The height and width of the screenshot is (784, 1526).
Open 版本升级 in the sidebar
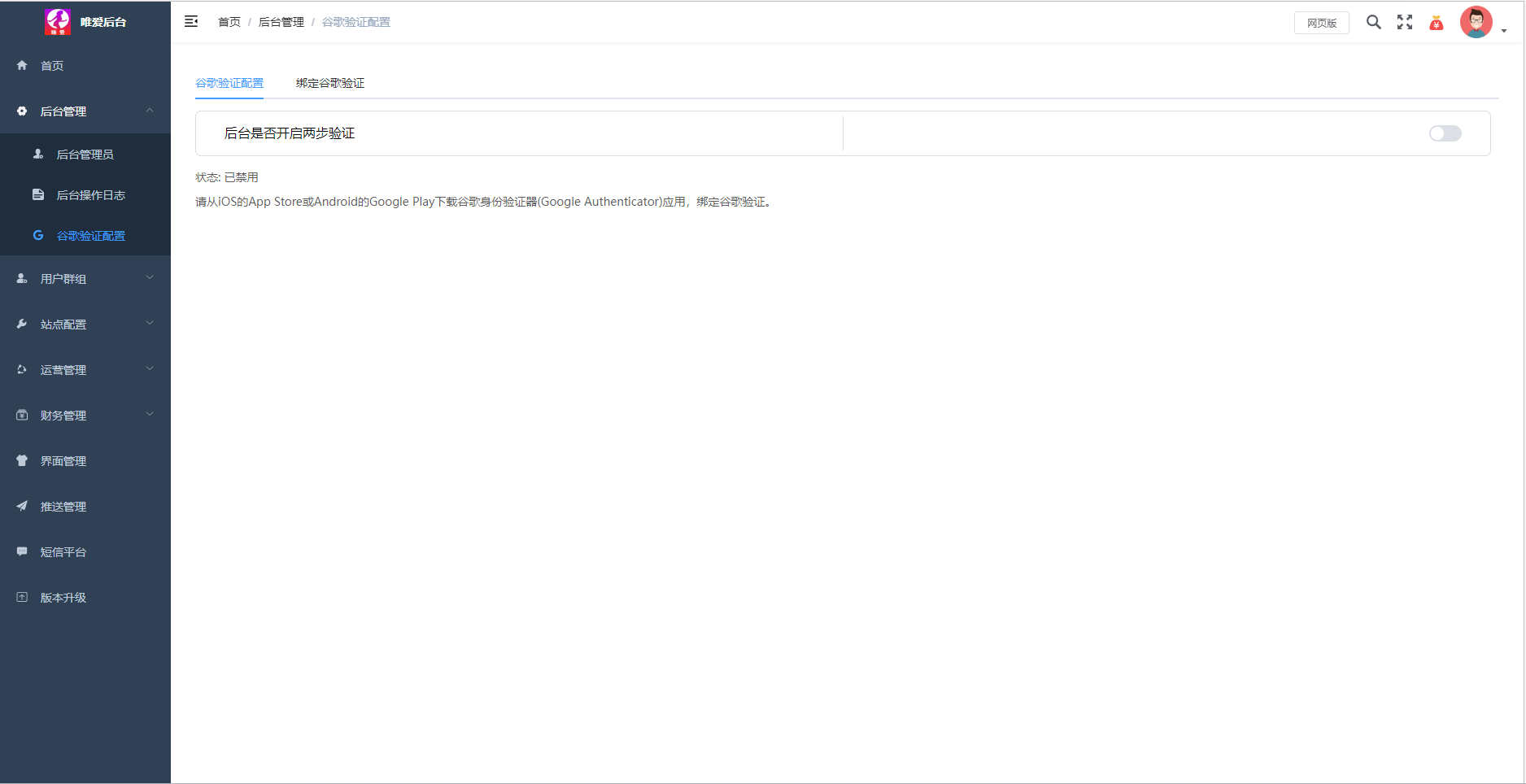click(63, 598)
